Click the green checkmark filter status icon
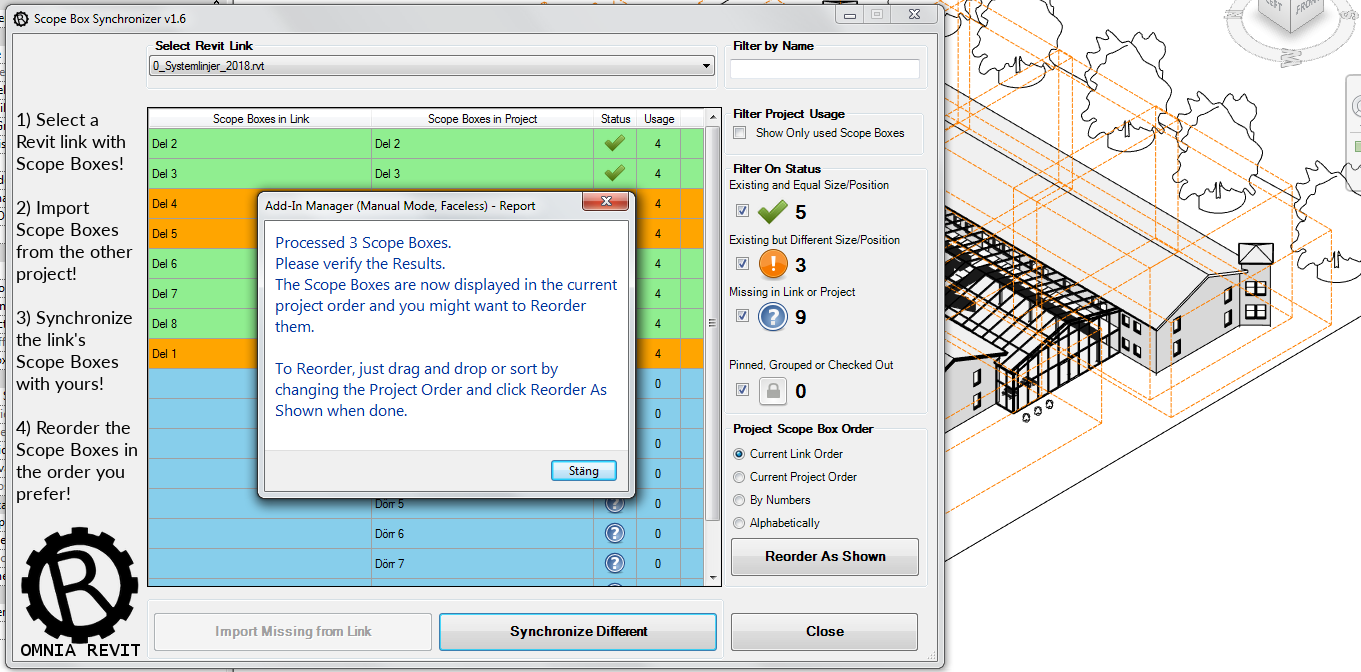 (772, 210)
